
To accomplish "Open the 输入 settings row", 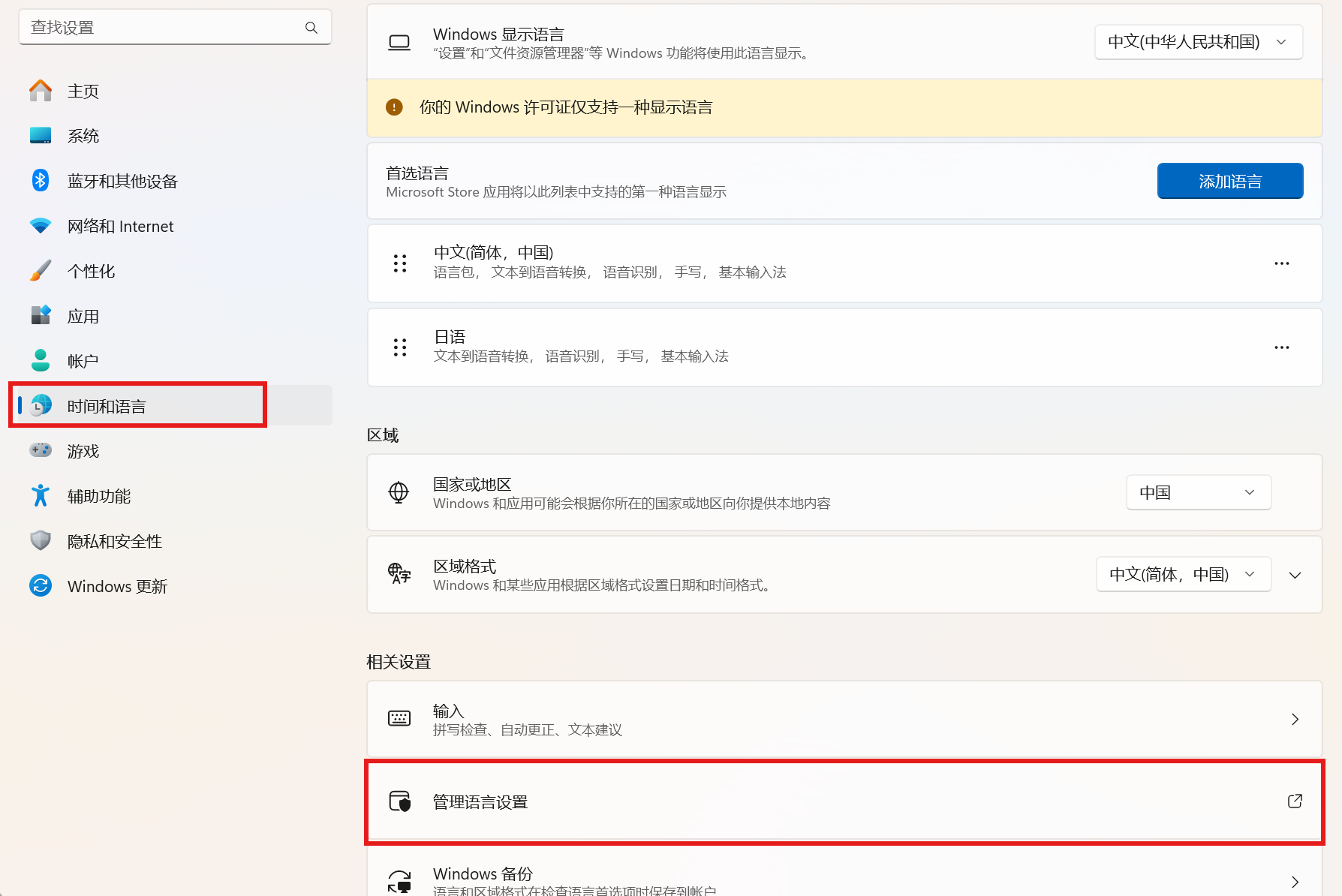I will point(844,719).
